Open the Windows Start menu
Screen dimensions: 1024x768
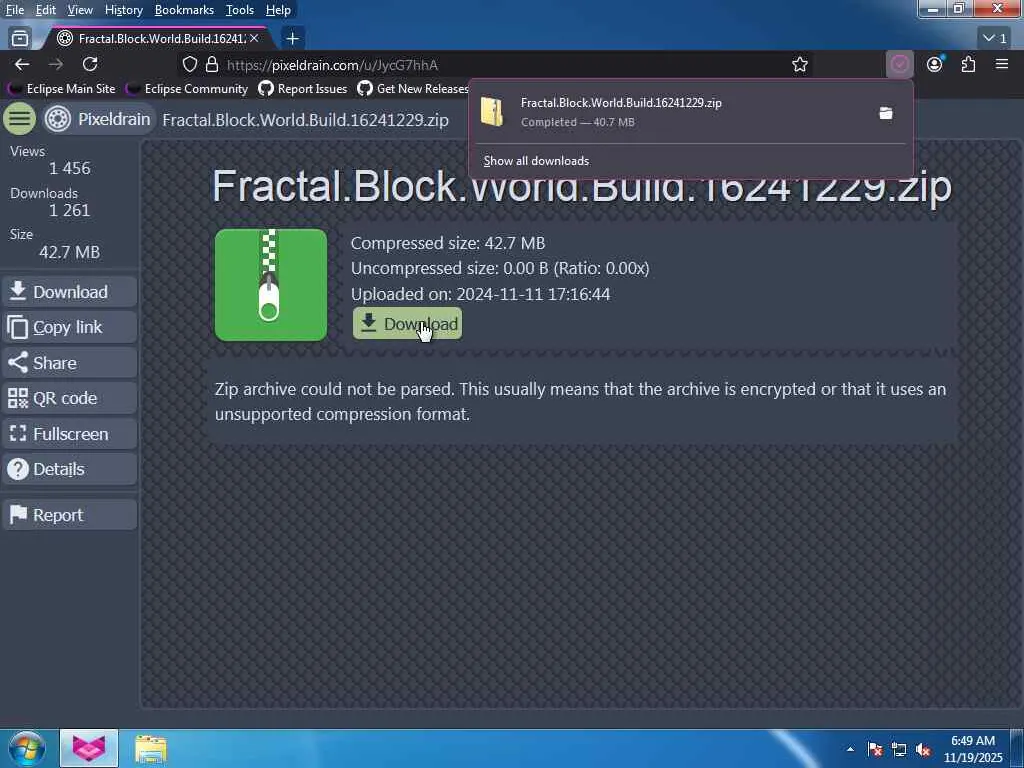tap(27, 748)
